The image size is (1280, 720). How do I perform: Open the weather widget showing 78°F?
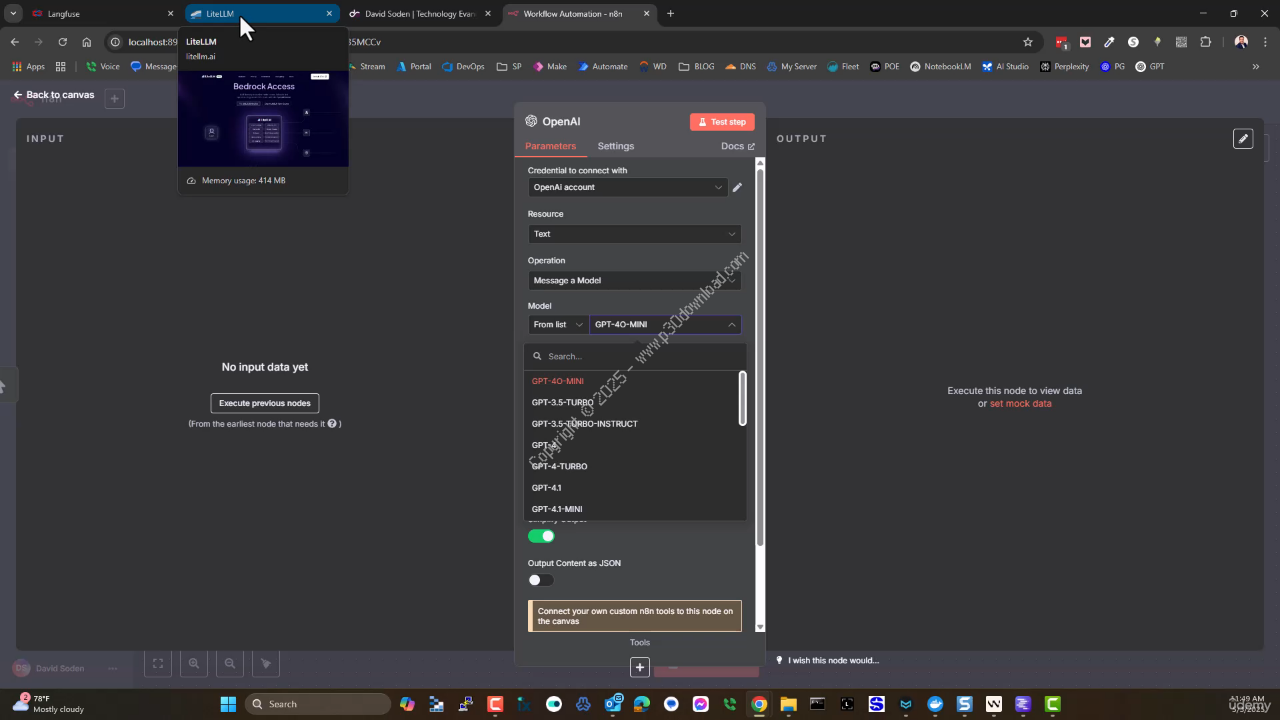(x=48, y=704)
